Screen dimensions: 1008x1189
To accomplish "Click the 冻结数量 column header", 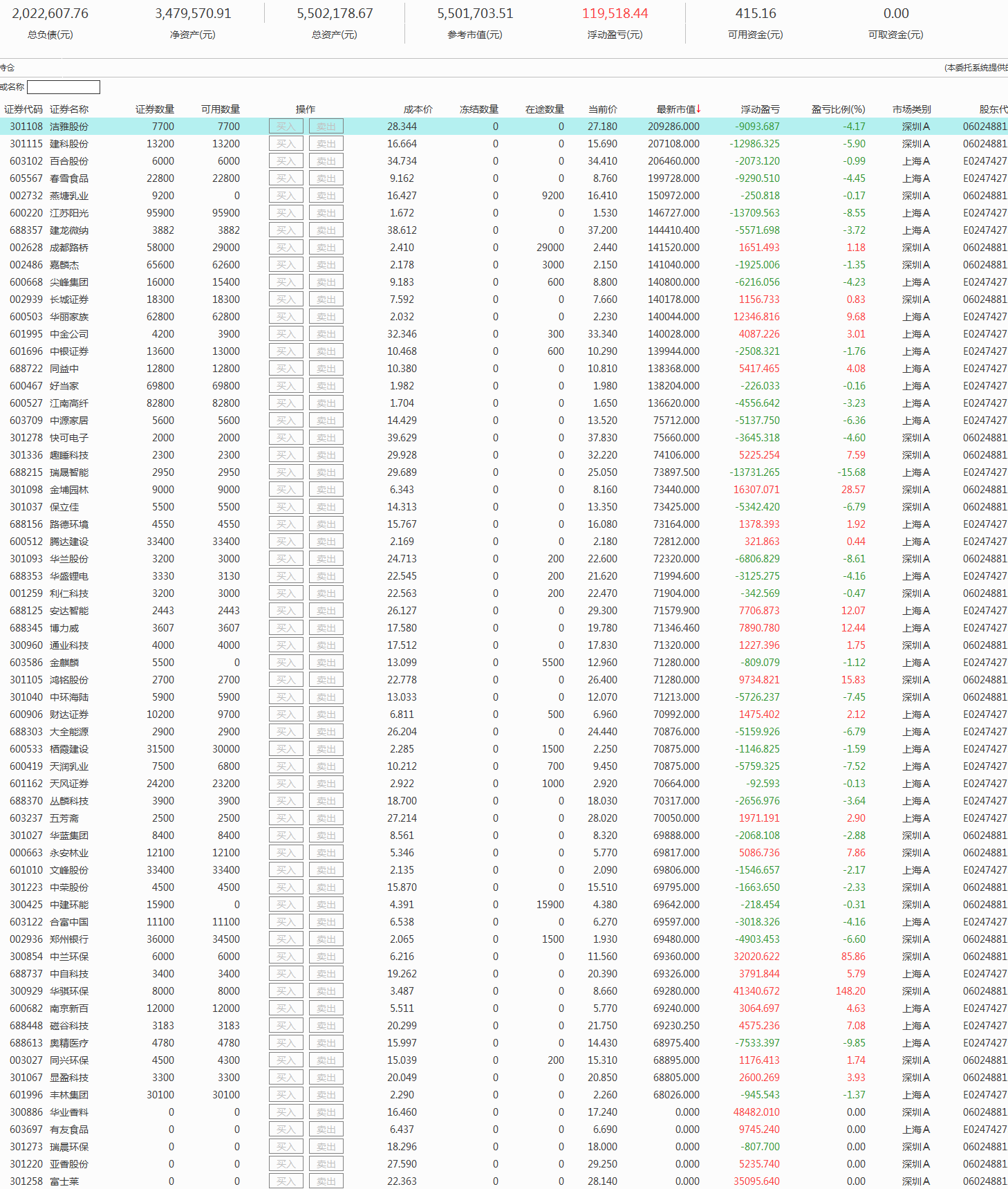I will (x=479, y=109).
